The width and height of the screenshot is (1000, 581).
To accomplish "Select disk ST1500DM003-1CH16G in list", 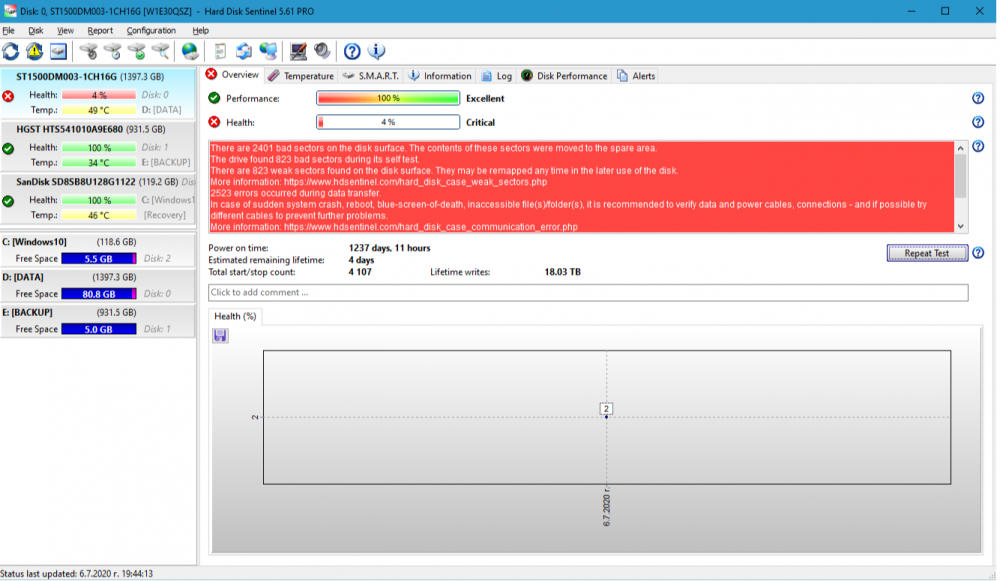I will point(98,94).
